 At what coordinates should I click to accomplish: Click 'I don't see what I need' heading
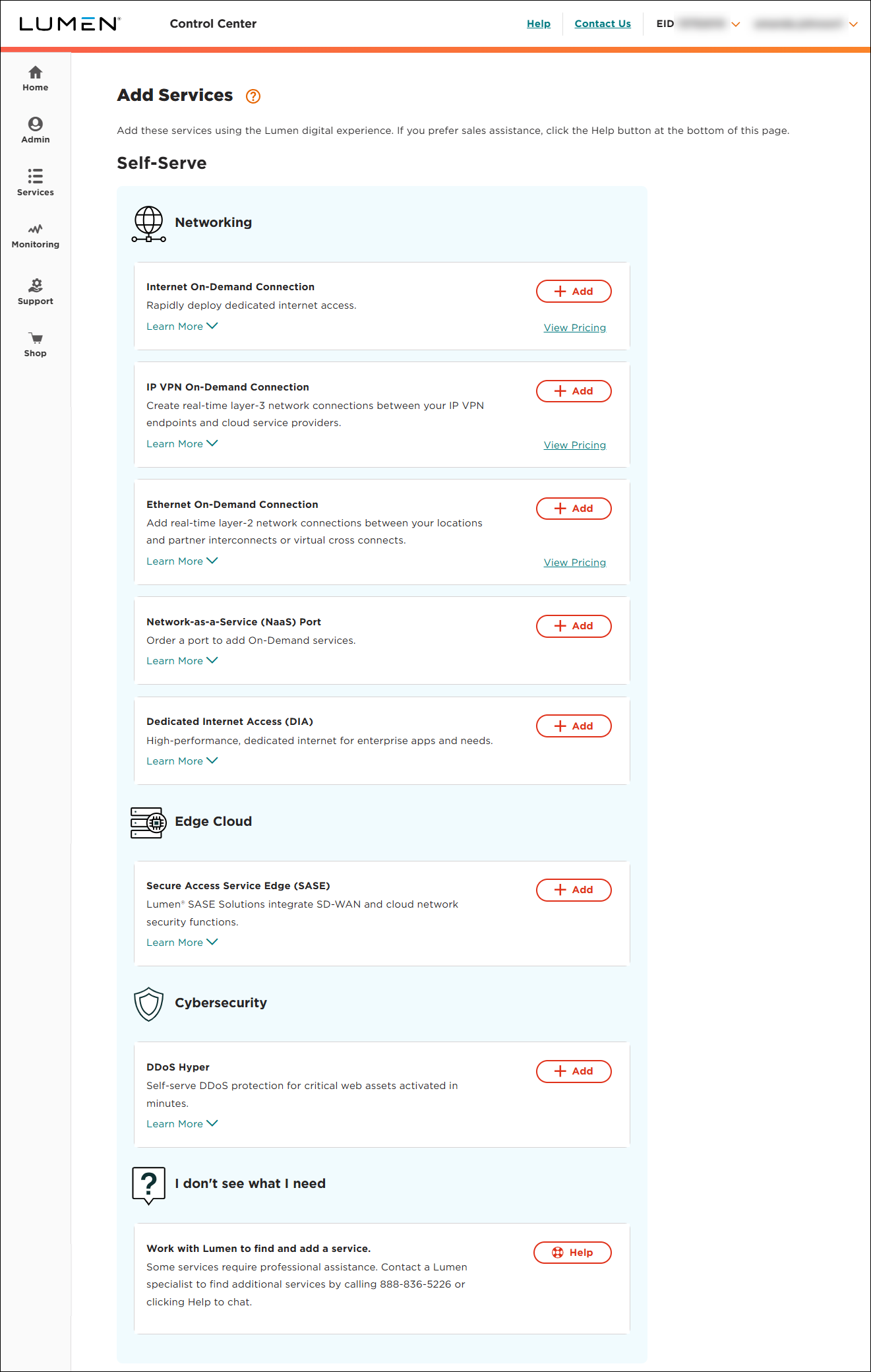pos(250,1183)
